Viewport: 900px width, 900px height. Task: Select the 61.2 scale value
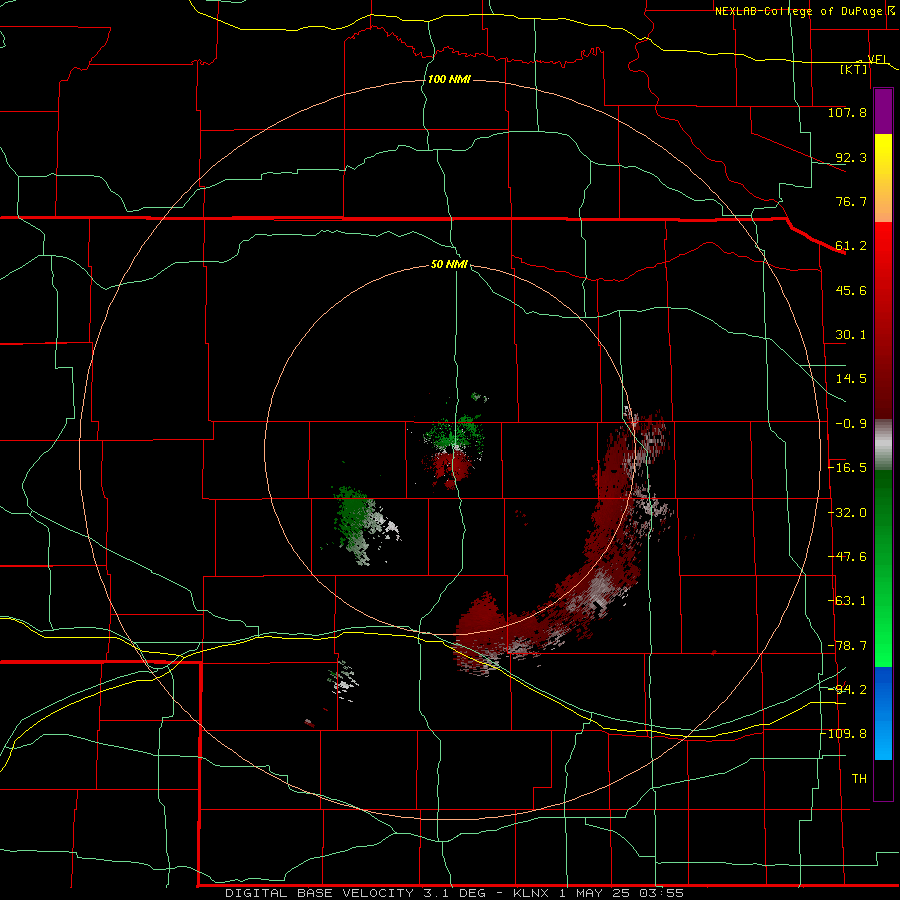[x=851, y=246]
